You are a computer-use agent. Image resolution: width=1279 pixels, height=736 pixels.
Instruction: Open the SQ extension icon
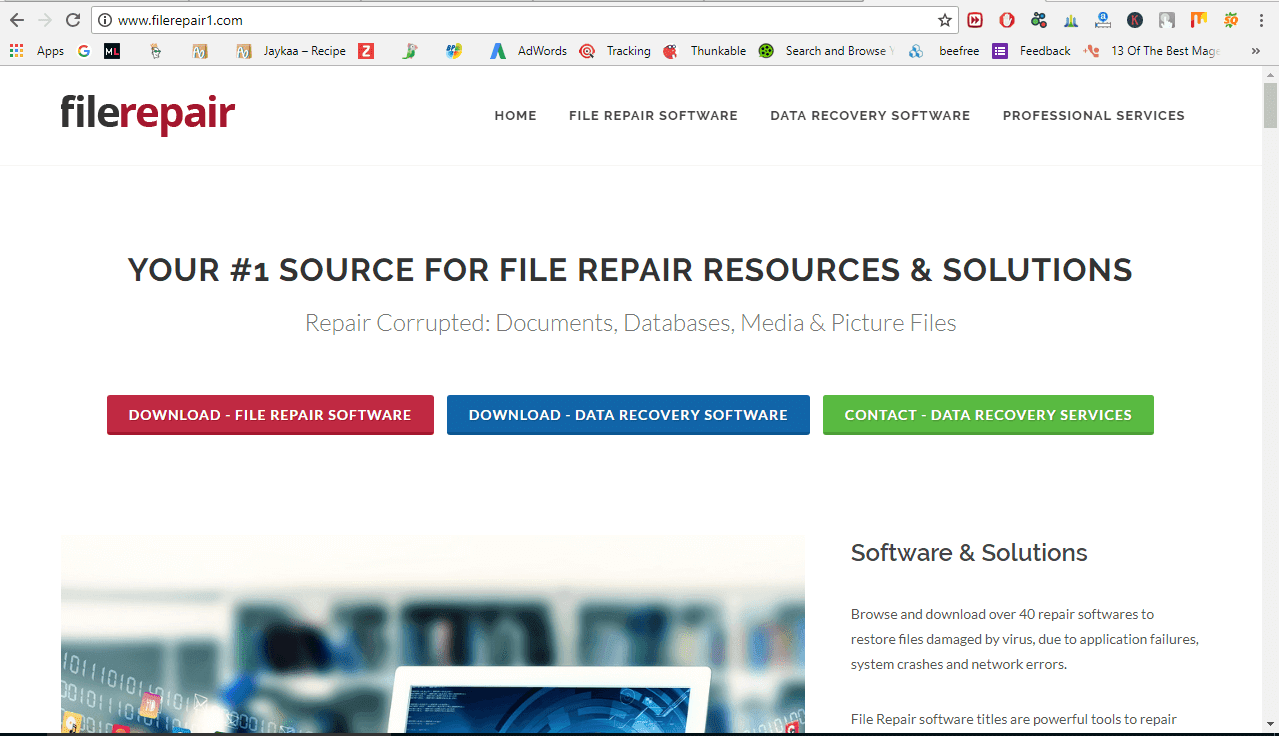pyautogui.click(x=1231, y=20)
